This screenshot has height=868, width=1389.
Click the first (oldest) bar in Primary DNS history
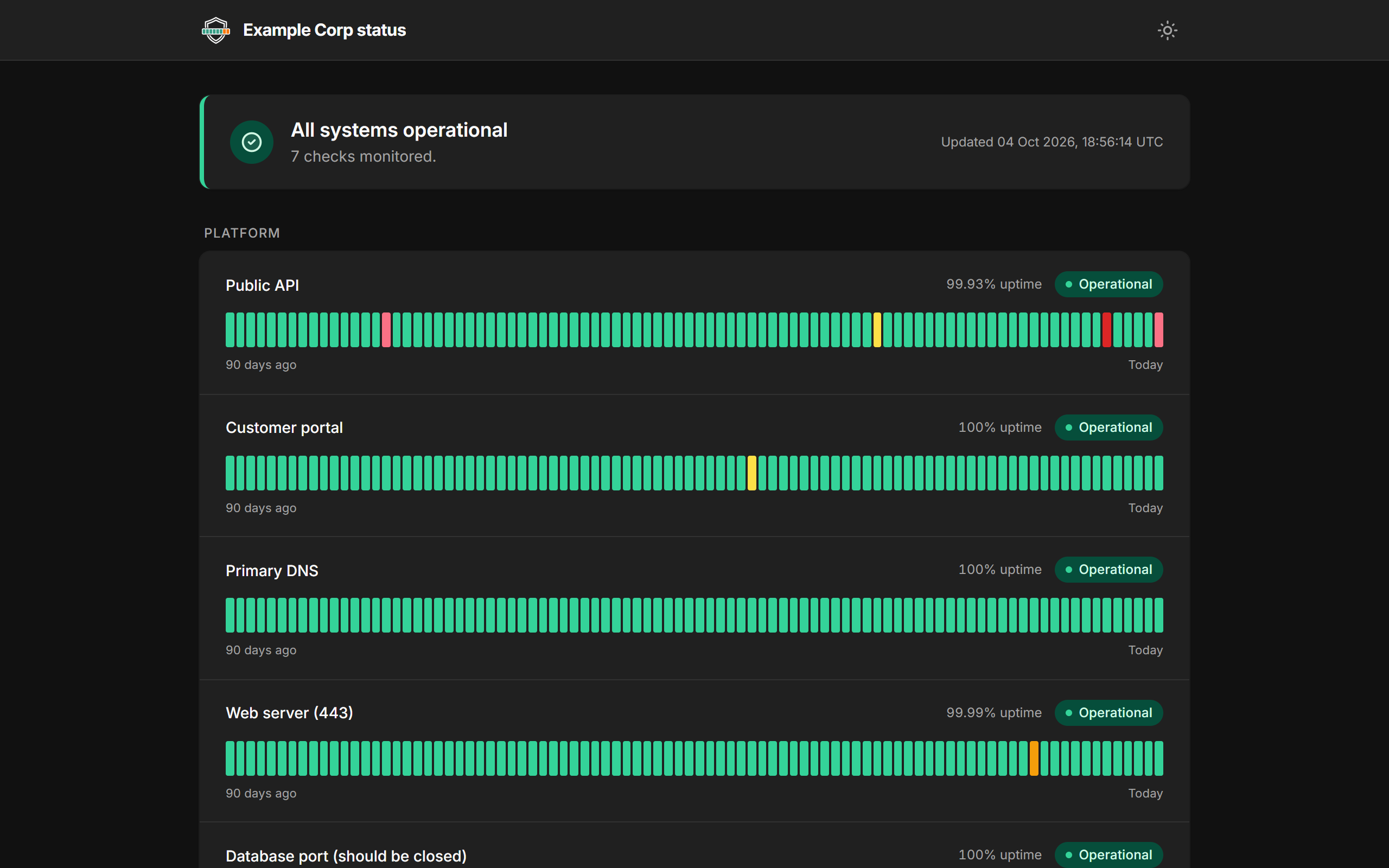tap(230, 615)
